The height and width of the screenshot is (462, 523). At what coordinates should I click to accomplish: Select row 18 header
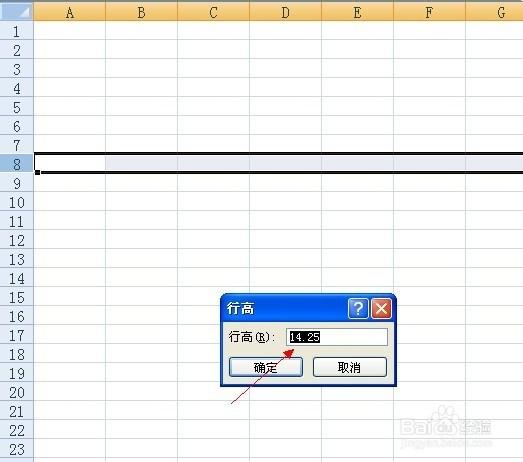click(17, 354)
